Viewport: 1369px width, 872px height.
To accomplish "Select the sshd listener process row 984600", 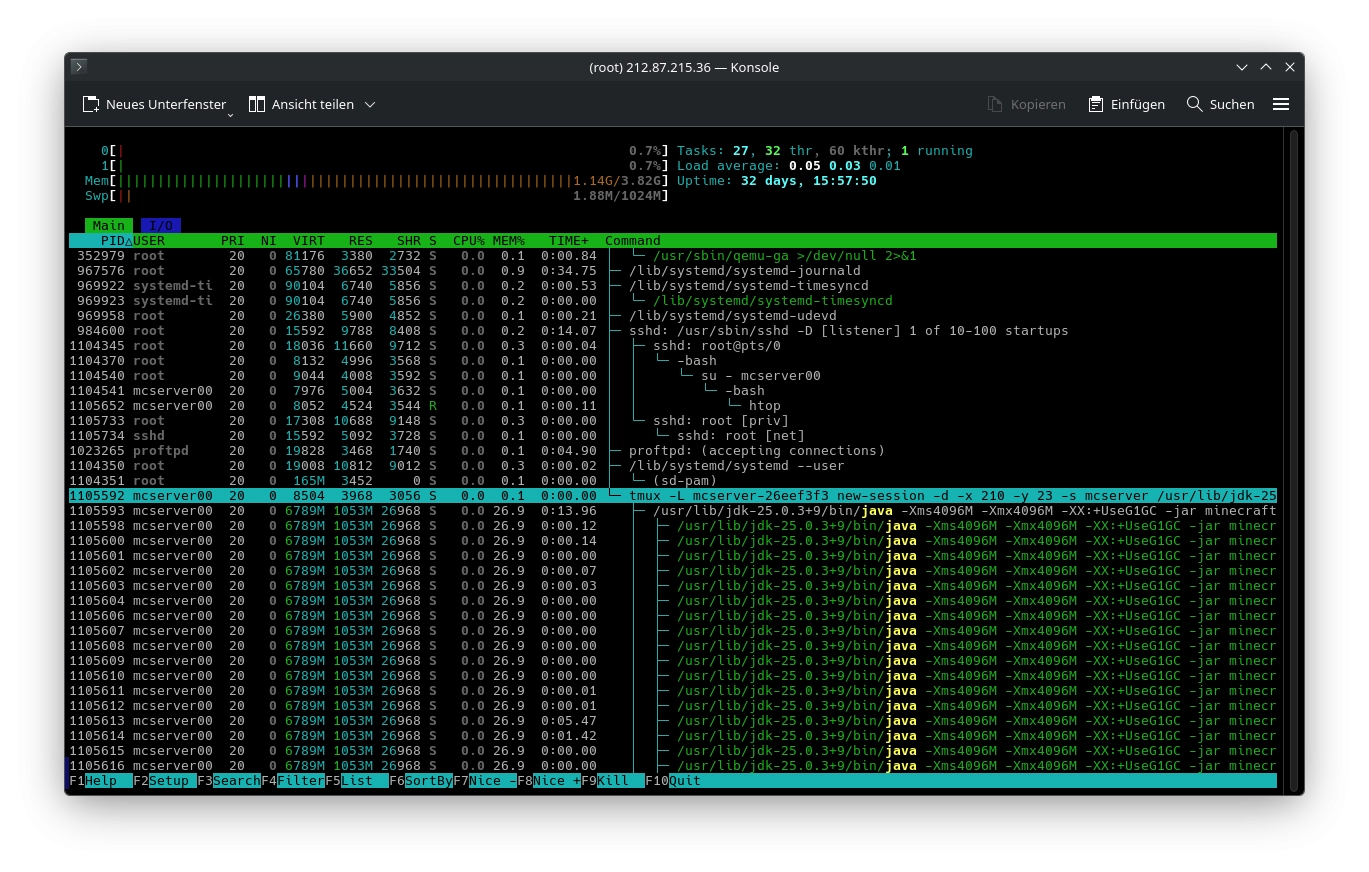I will [673, 331].
